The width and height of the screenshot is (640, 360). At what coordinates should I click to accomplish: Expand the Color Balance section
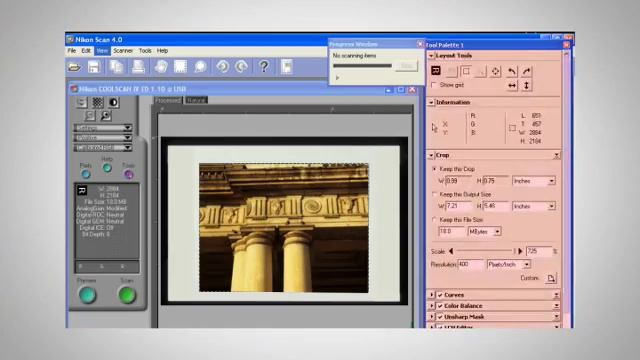click(x=431, y=306)
